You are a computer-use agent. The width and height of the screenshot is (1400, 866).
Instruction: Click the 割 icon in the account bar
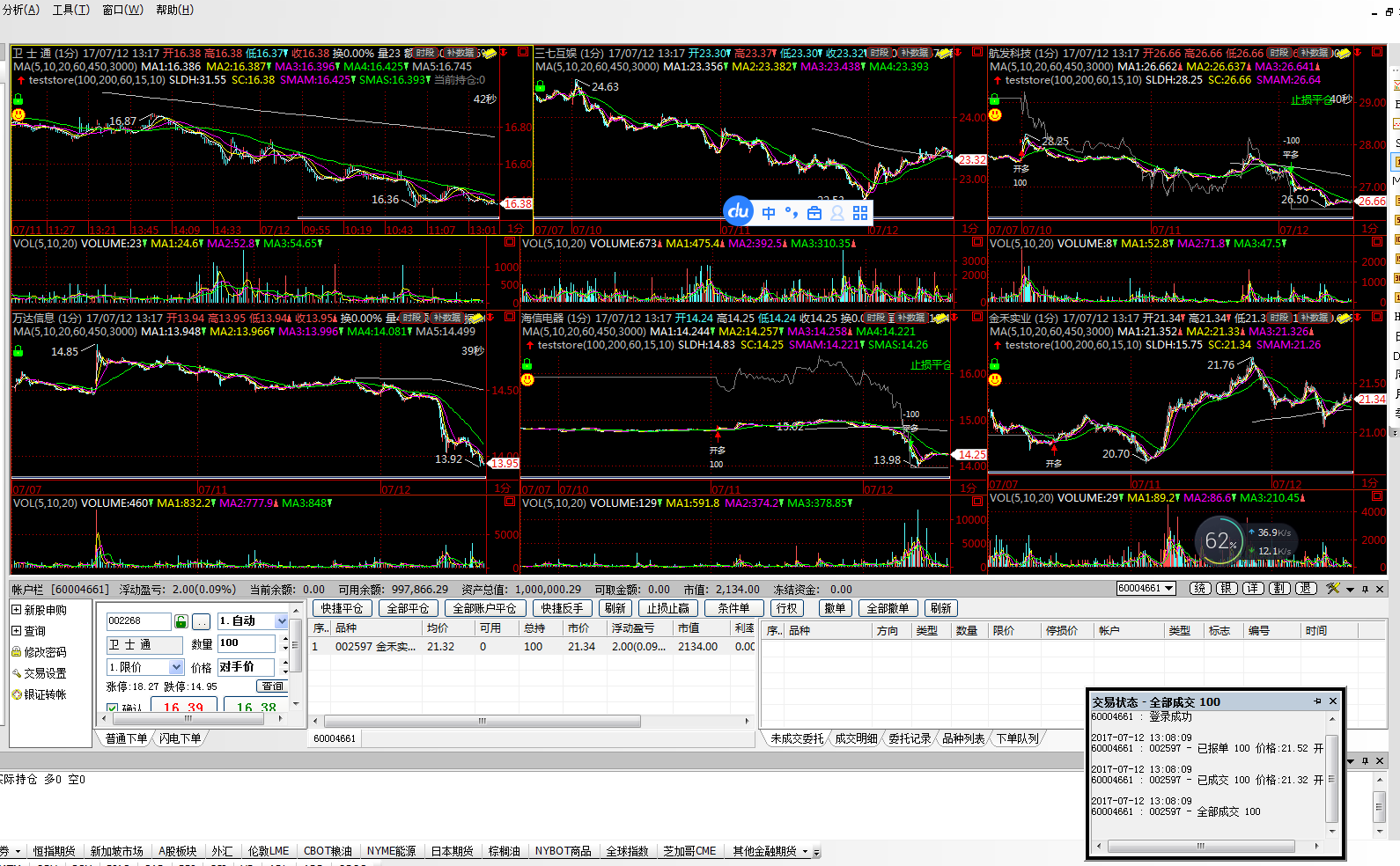(1279, 589)
